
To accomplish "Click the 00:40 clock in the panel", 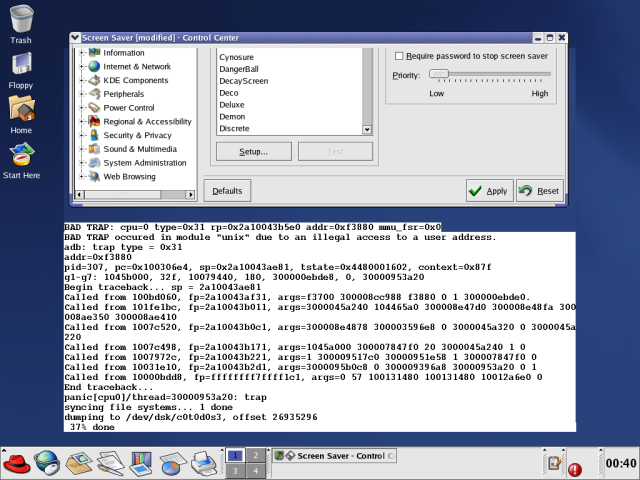I will (x=621, y=463).
